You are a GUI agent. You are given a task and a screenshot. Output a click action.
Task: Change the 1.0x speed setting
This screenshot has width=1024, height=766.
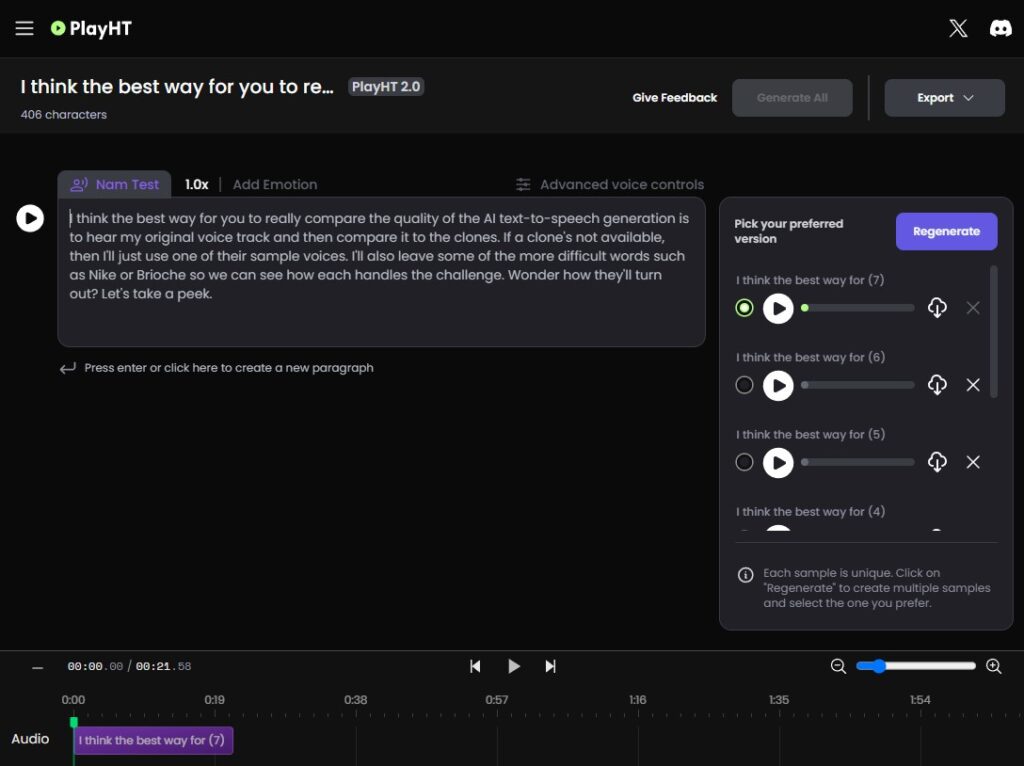[197, 184]
